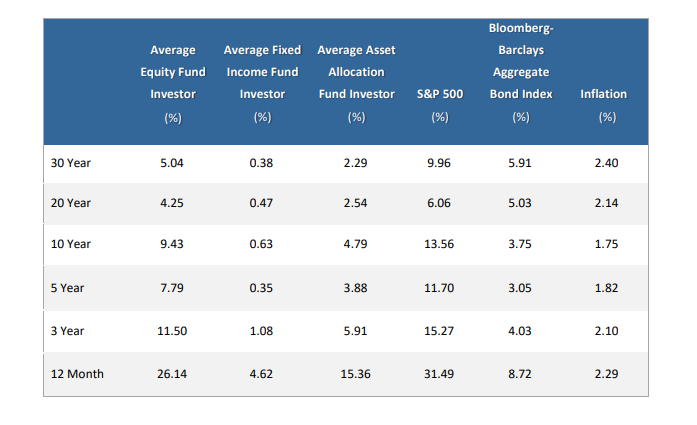Click the 31.49 S&P 500 value
This screenshot has width=697, height=425.
click(439, 374)
